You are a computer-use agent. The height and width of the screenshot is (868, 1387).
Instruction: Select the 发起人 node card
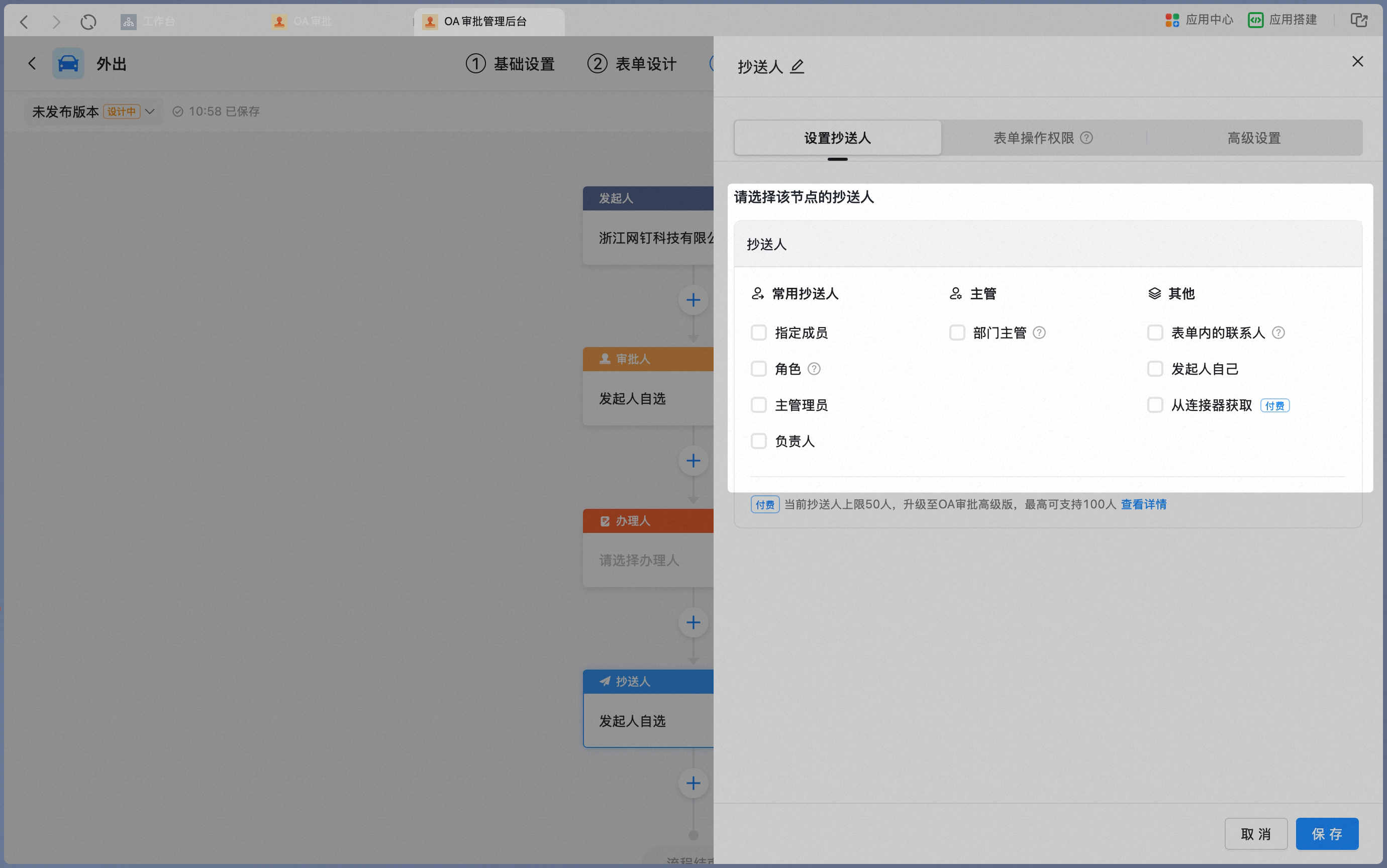[648, 226]
